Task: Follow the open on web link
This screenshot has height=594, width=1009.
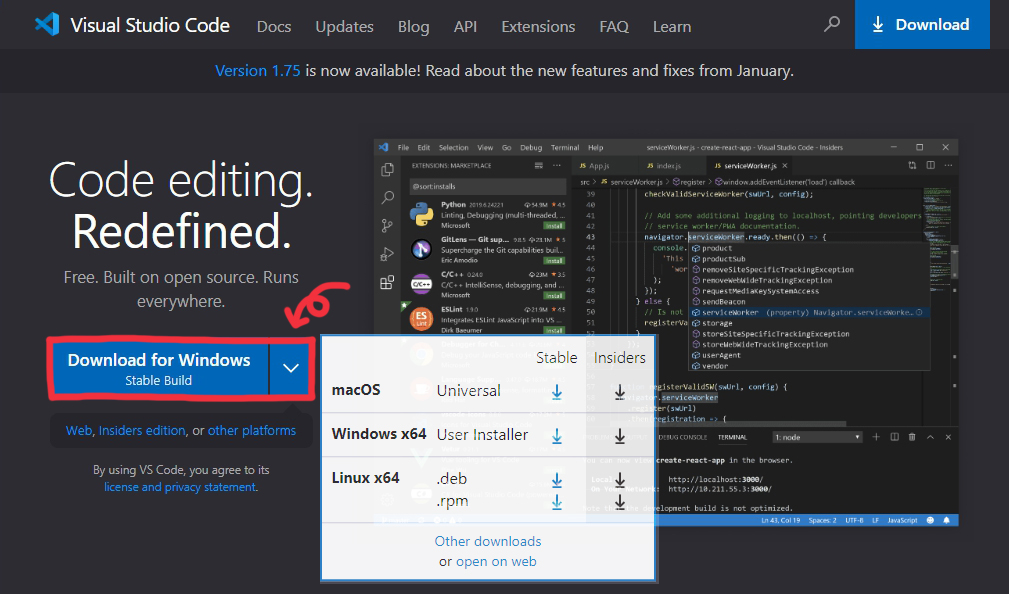Action: coord(496,561)
